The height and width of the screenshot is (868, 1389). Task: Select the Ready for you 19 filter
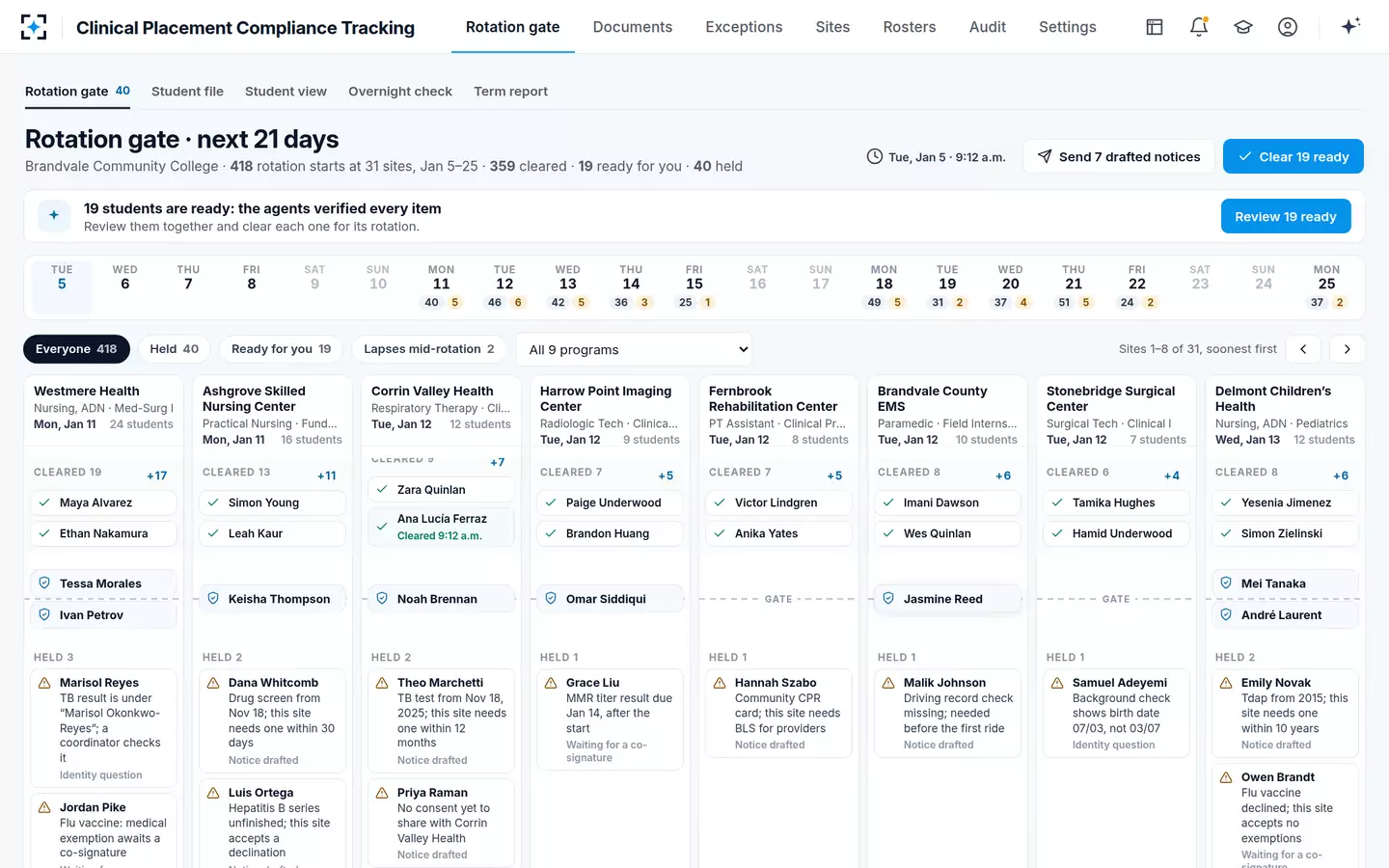(x=281, y=349)
